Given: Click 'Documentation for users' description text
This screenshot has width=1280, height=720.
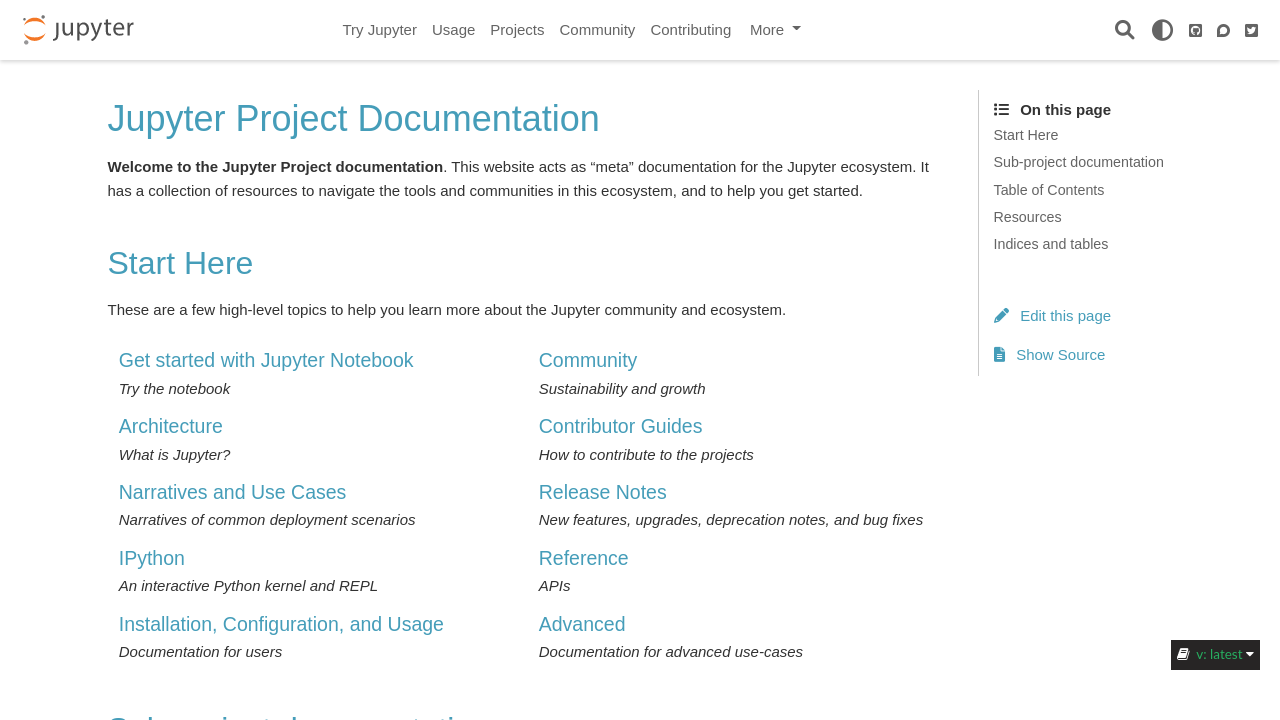Looking at the screenshot, I should click(200, 652).
